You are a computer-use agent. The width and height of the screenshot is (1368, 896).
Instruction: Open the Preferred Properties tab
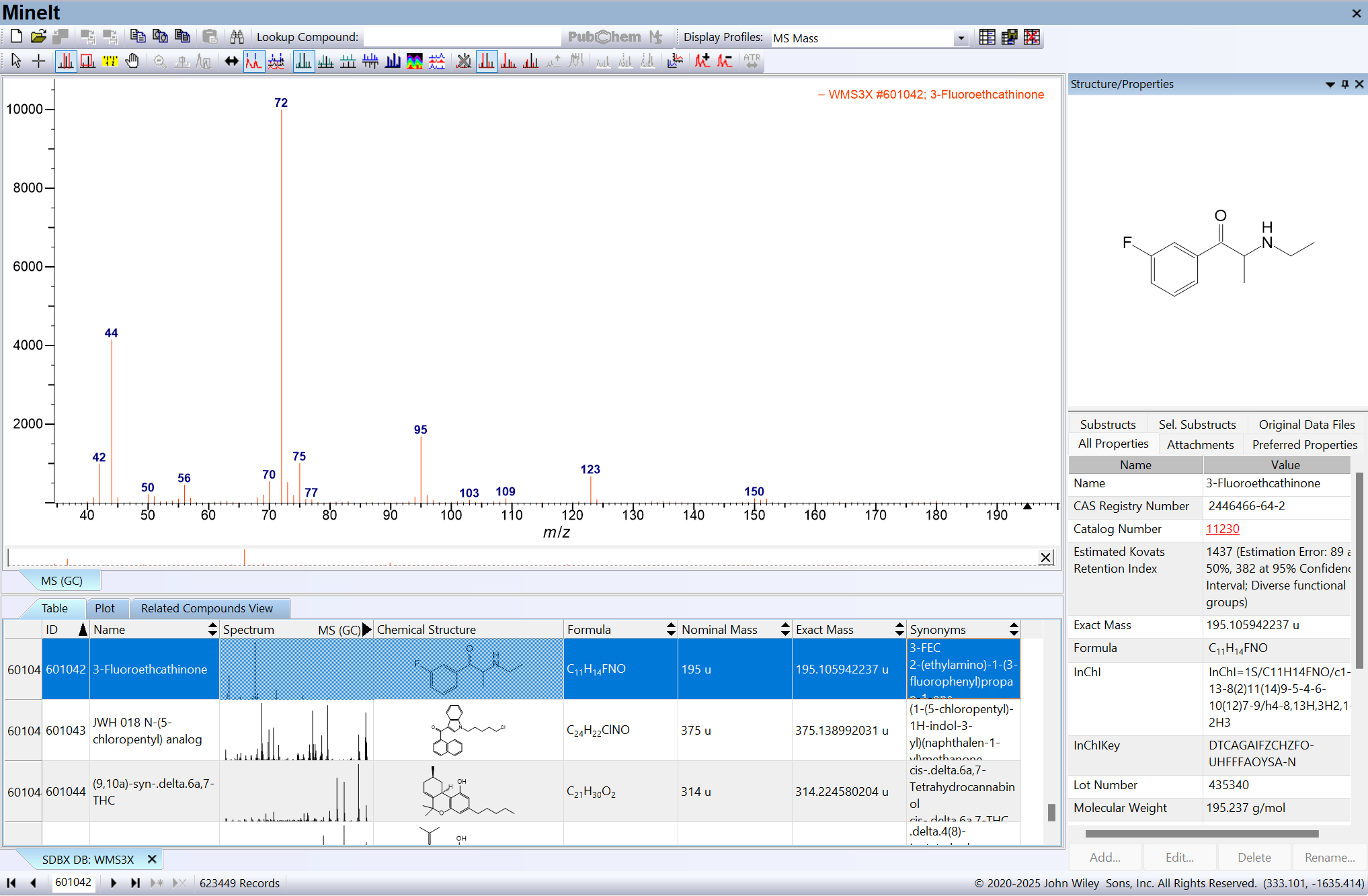1304,444
